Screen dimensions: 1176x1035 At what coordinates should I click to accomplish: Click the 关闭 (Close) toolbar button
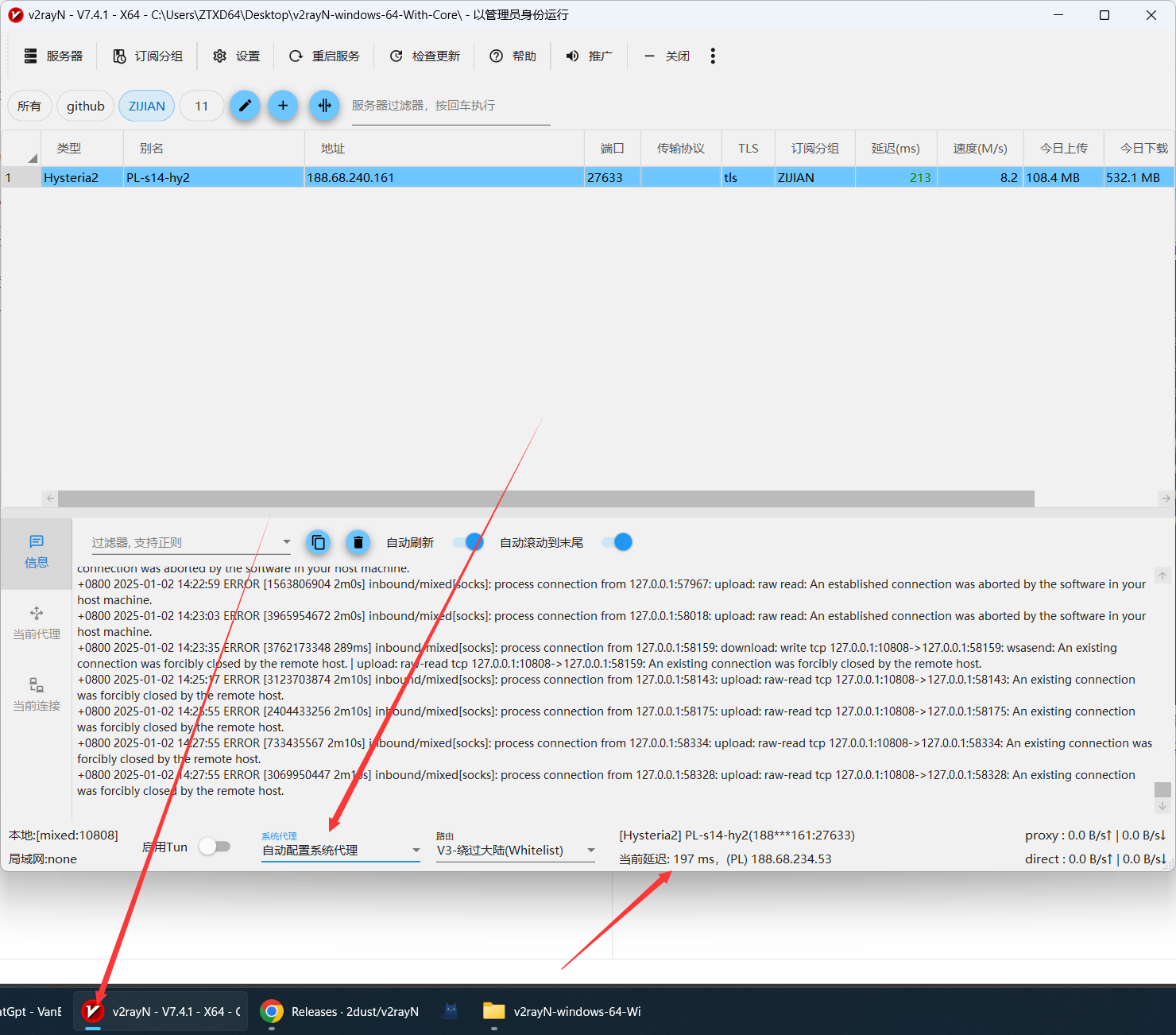[x=667, y=56]
